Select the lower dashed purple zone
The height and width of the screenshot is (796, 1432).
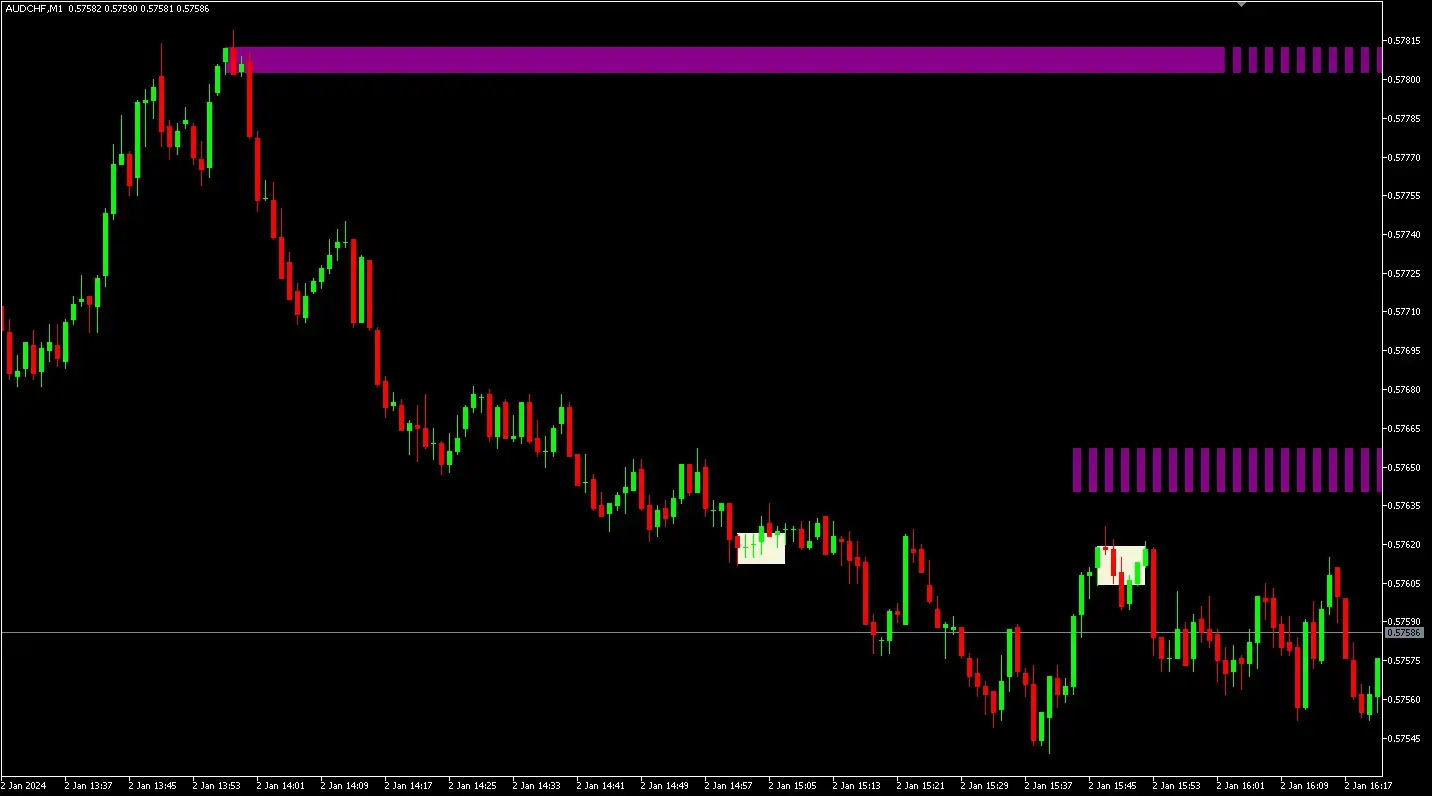1227,470
